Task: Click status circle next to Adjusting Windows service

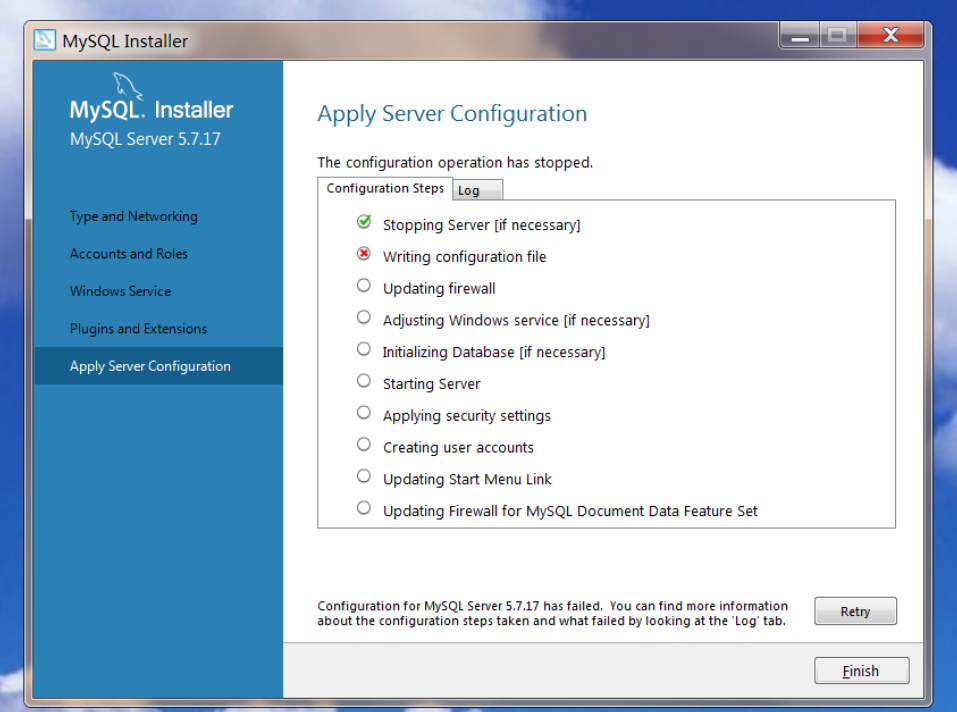Action: click(x=364, y=317)
